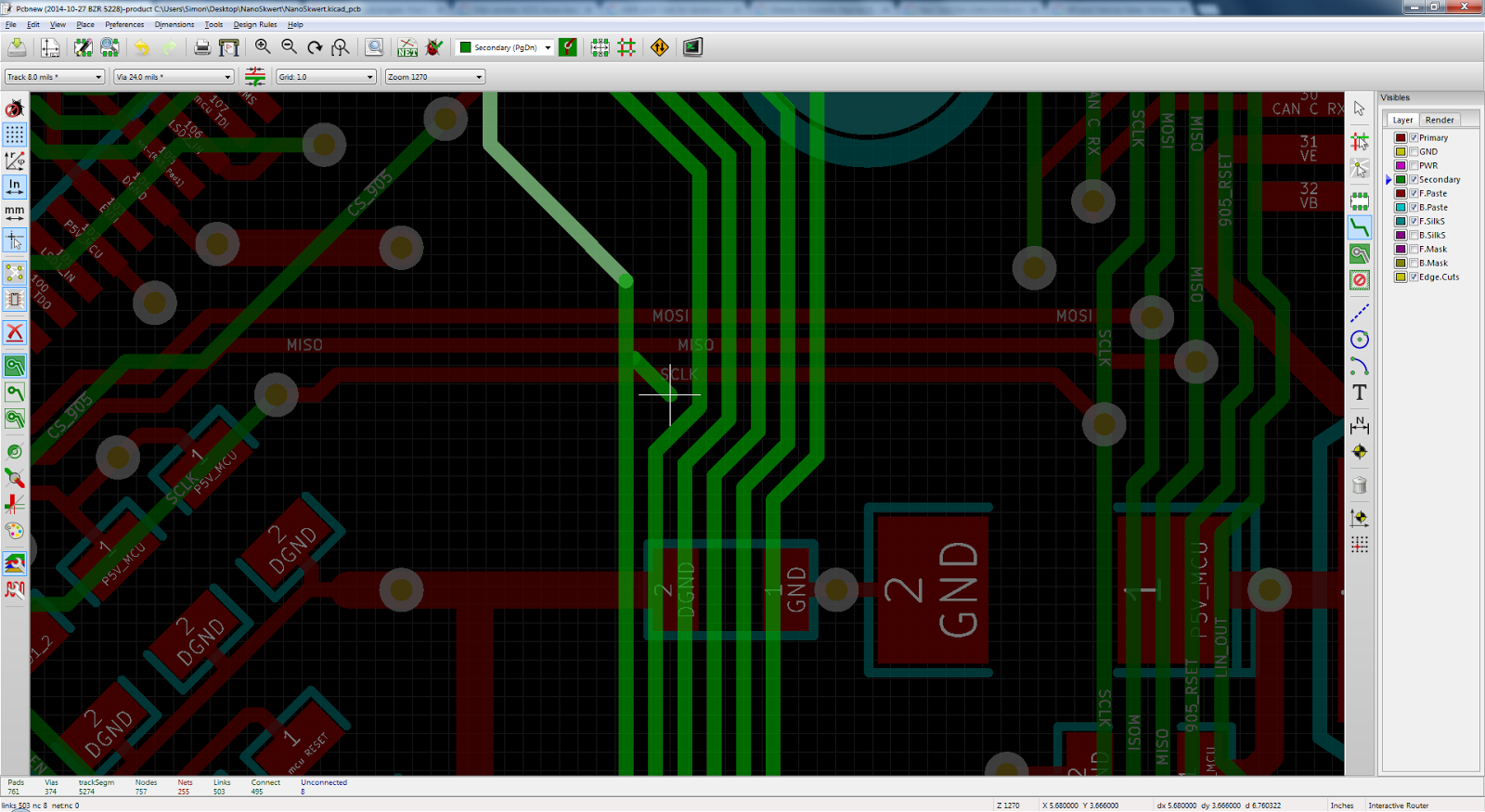
Task: Open the page settings icon
Action: 50,47
